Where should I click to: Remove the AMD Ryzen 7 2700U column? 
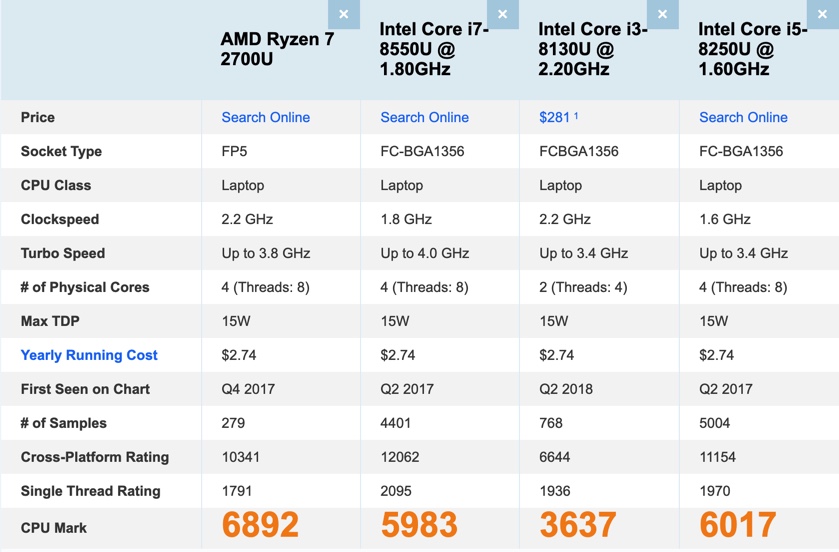click(x=343, y=14)
